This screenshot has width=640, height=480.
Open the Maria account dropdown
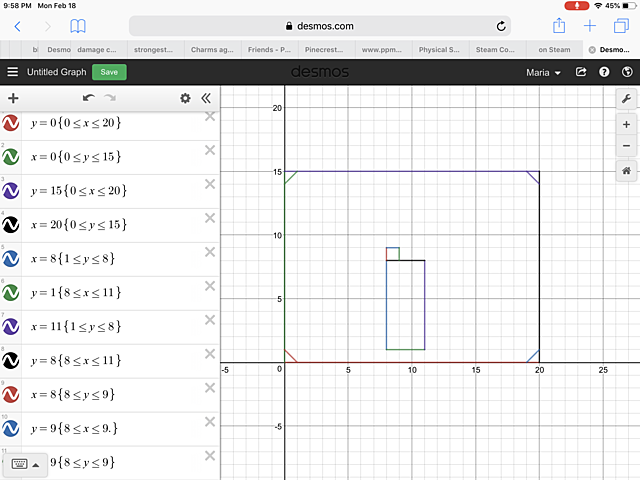543,72
